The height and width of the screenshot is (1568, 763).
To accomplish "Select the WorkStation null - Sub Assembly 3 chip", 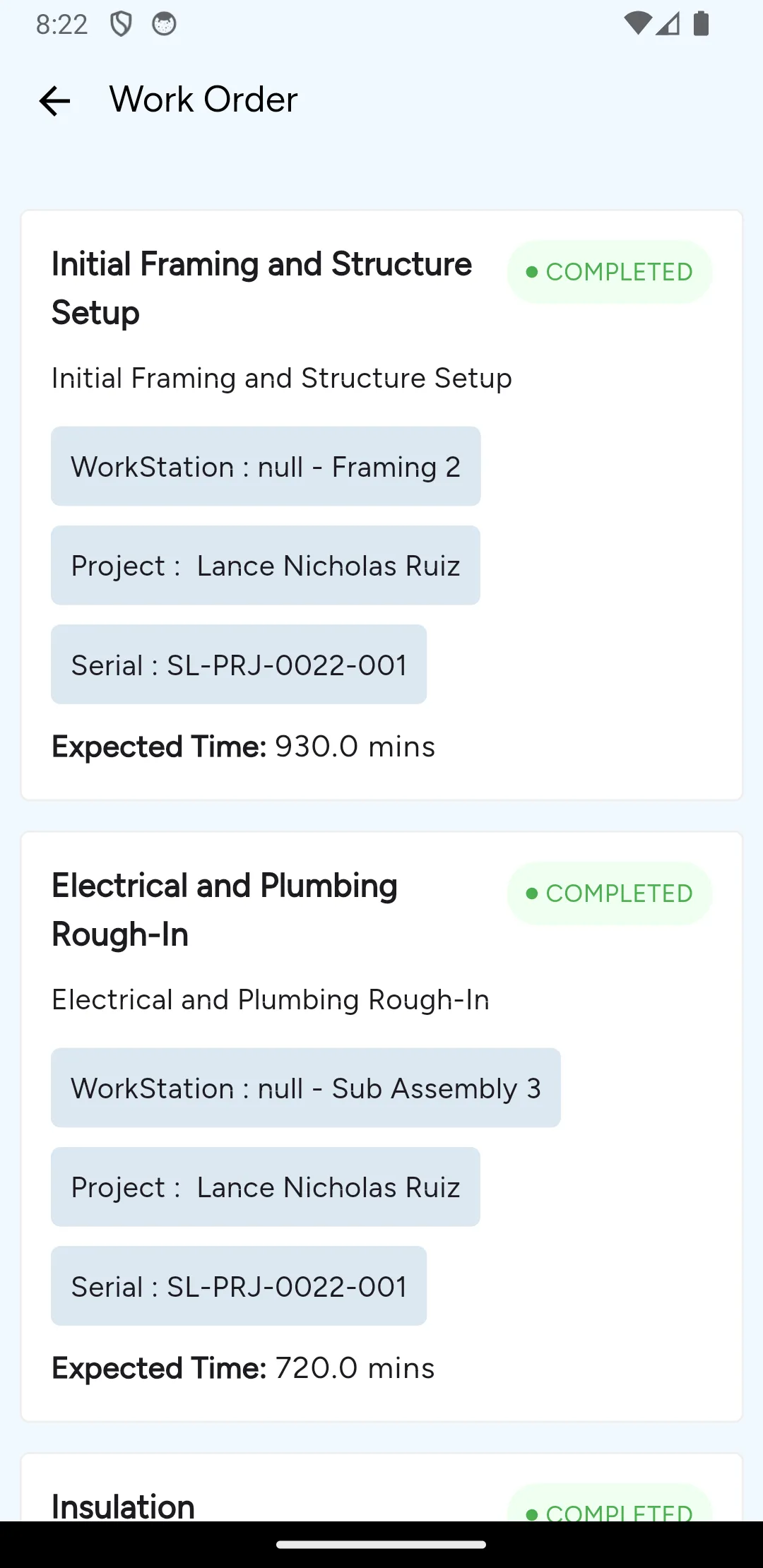I will coord(306,1088).
